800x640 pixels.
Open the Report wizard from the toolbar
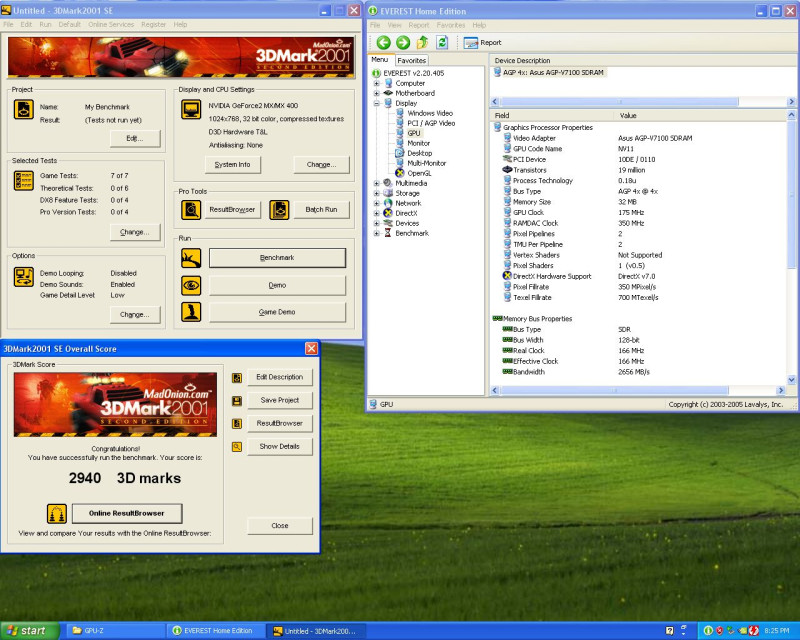483,42
